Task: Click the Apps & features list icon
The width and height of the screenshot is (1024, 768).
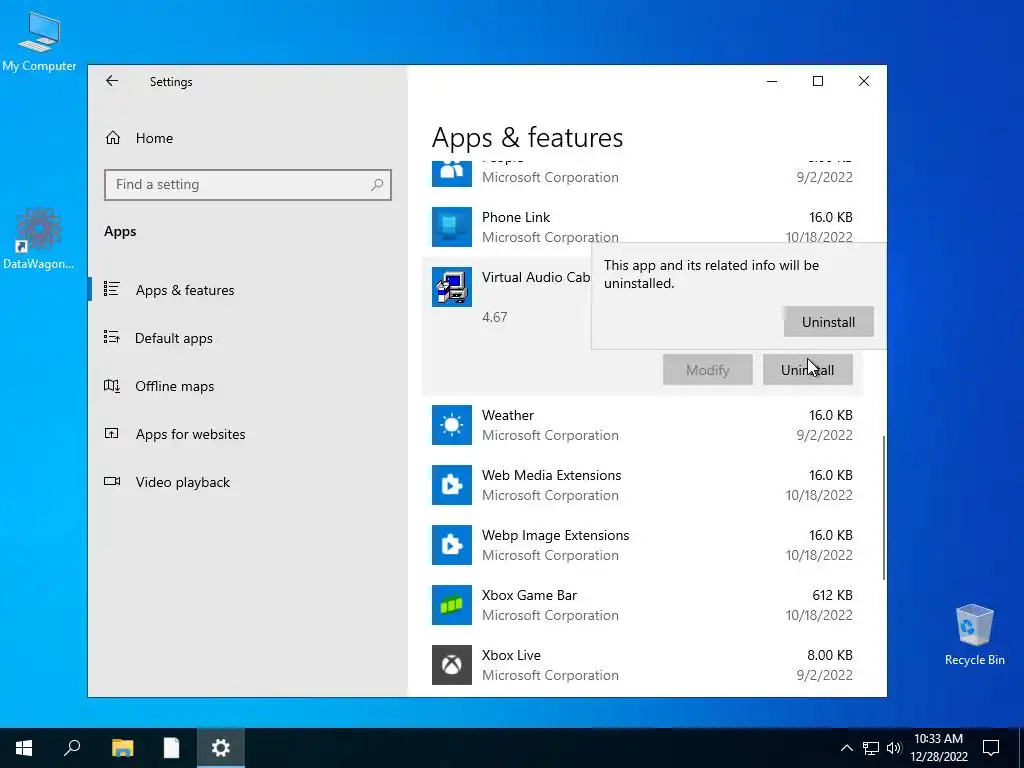Action: (x=112, y=289)
